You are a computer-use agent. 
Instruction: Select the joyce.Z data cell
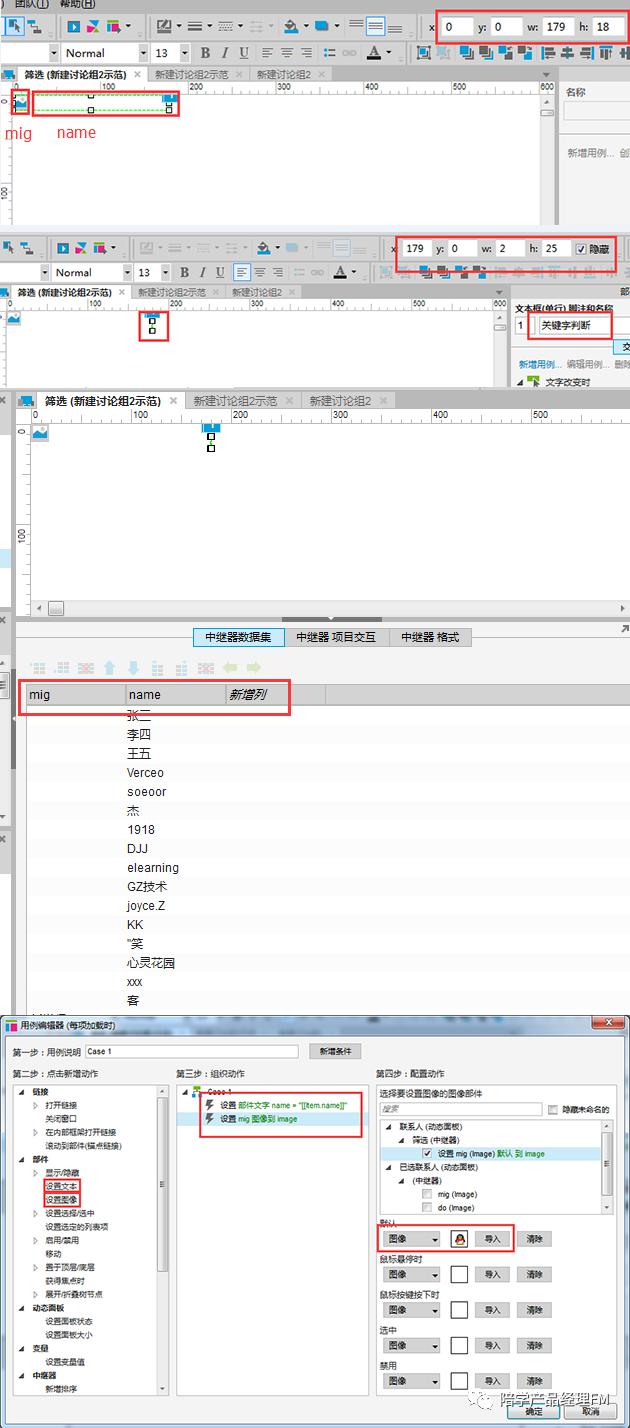[176, 905]
